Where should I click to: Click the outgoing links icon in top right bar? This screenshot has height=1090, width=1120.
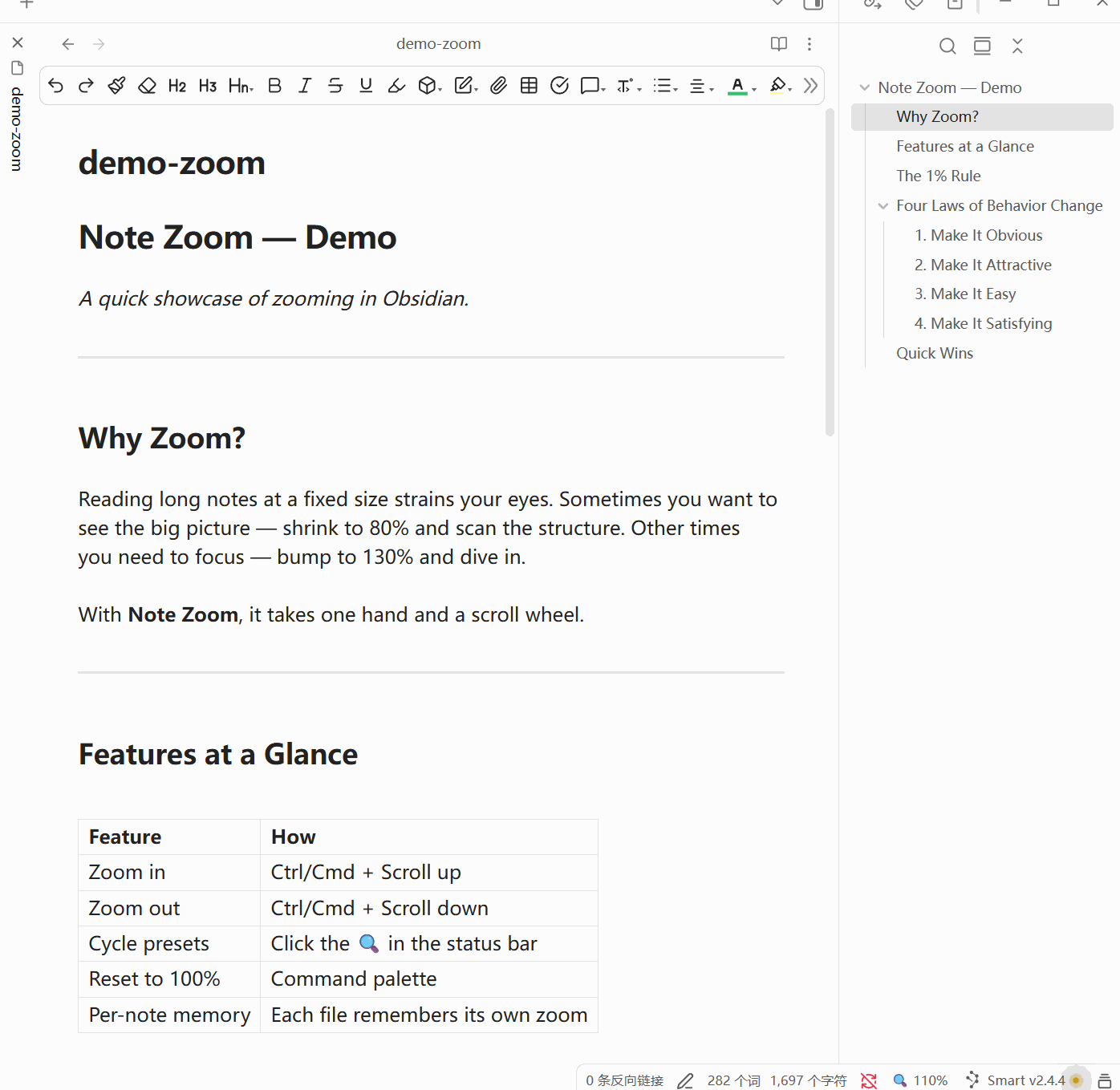pyautogui.click(x=873, y=4)
